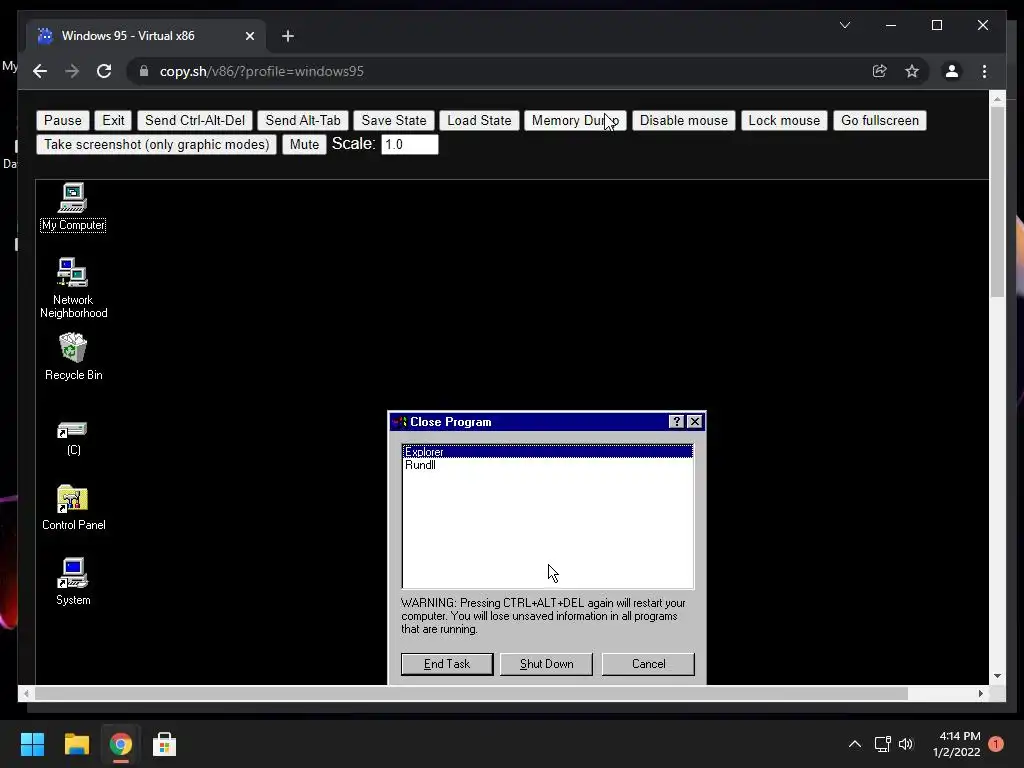
Task: Click the scrollbar up arrow
Action: [x=997, y=99]
